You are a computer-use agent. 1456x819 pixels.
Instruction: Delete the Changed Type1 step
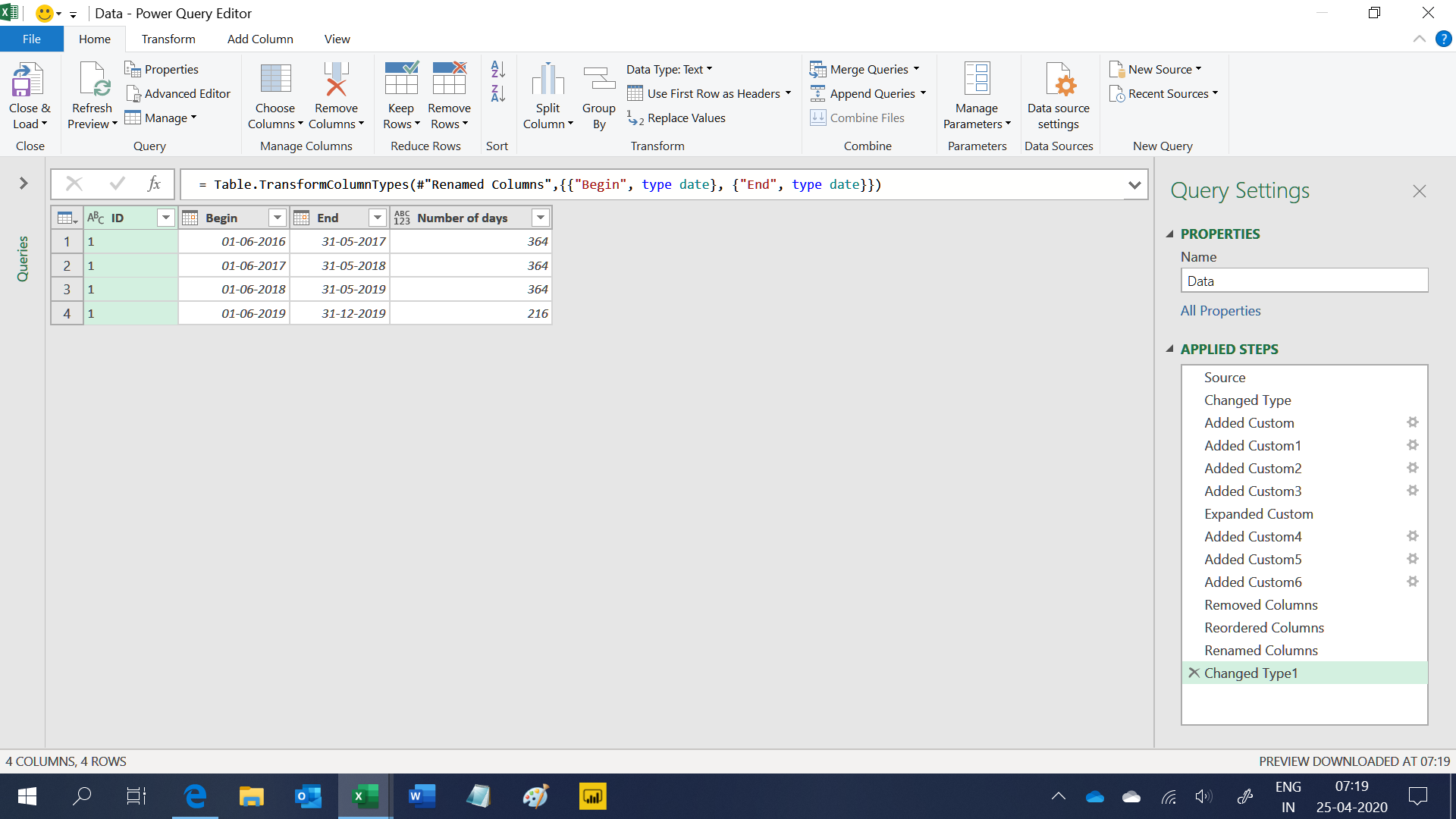1194,673
